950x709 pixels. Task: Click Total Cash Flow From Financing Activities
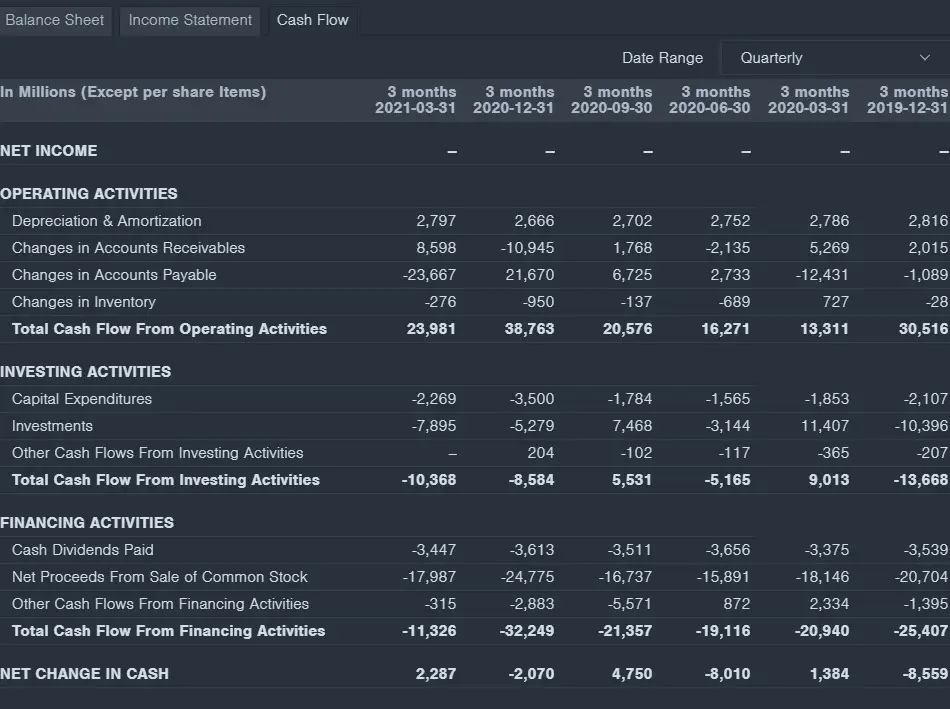coord(168,631)
